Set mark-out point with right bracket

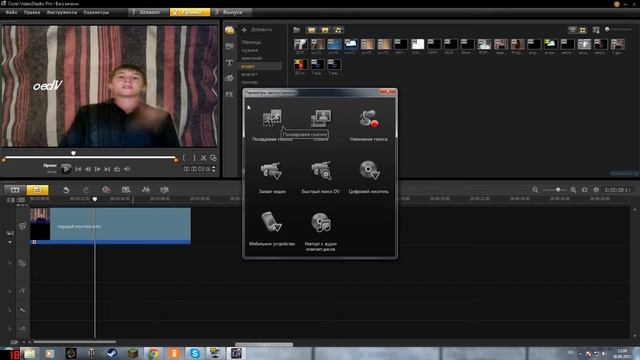[x=194, y=158]
